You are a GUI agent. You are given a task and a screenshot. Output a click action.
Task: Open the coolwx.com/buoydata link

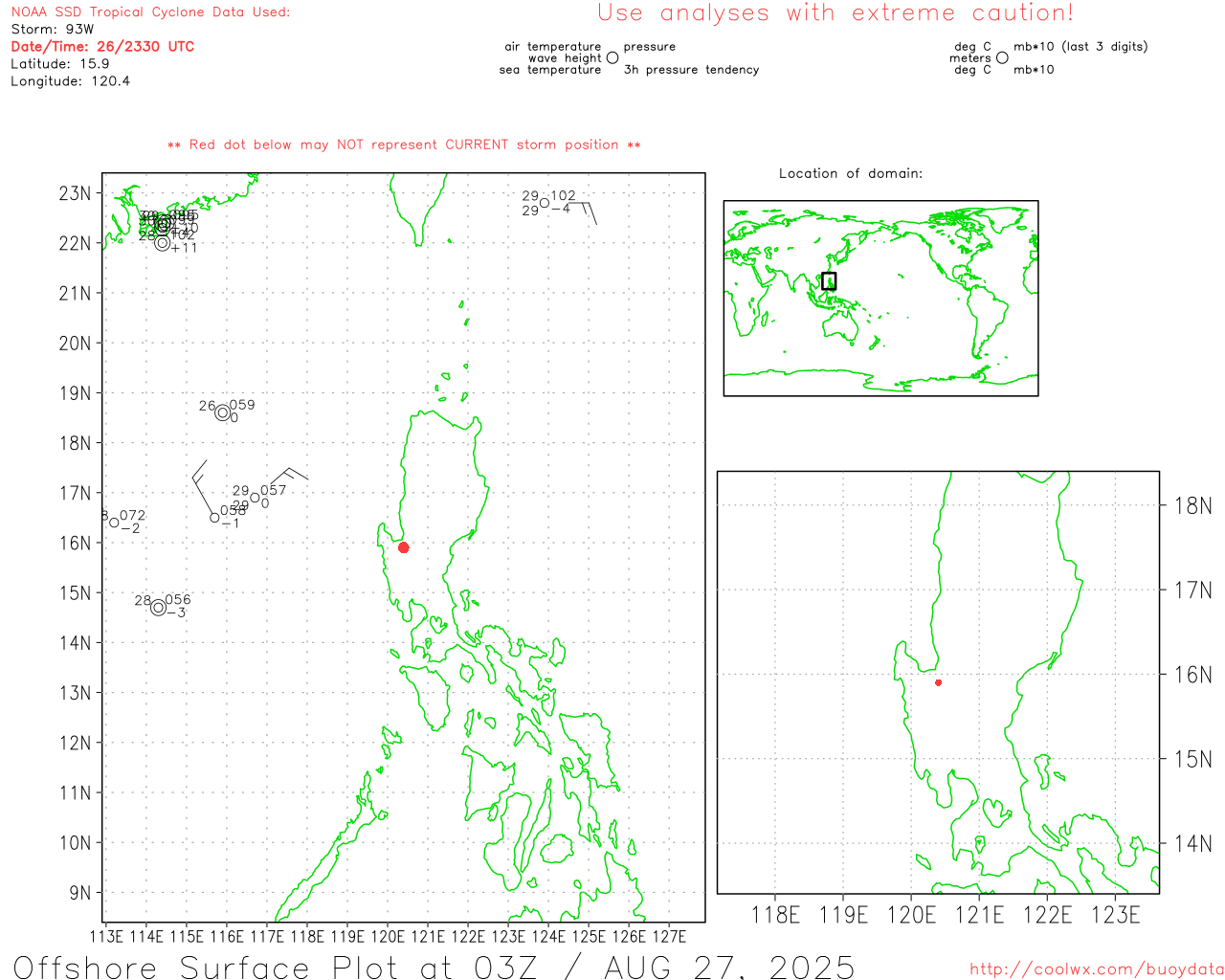pos(1097,969)
